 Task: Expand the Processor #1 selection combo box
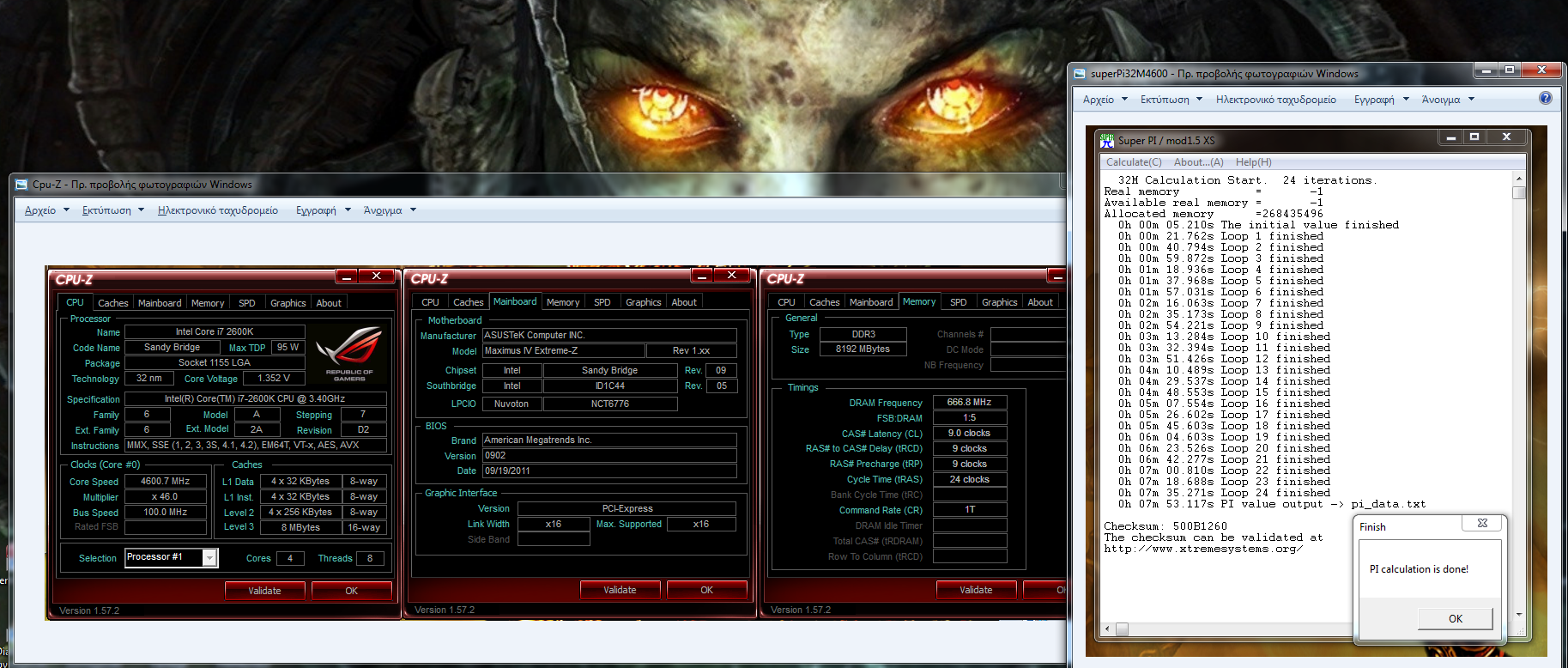pos(209,558)
